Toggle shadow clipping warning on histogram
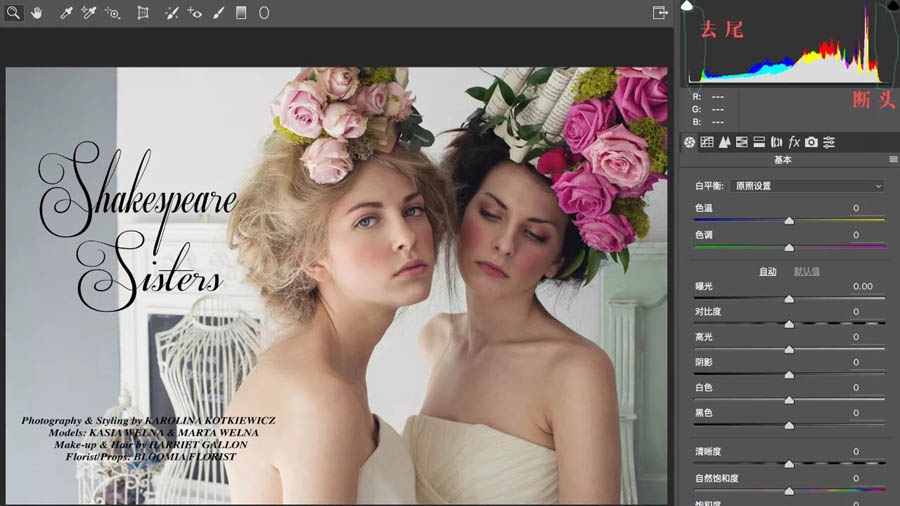 click(687, 6)
